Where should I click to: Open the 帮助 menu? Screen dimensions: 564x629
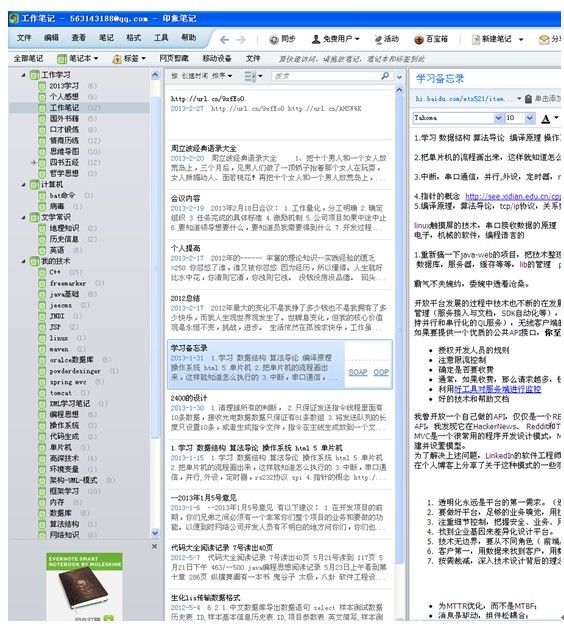click(189, 38)
